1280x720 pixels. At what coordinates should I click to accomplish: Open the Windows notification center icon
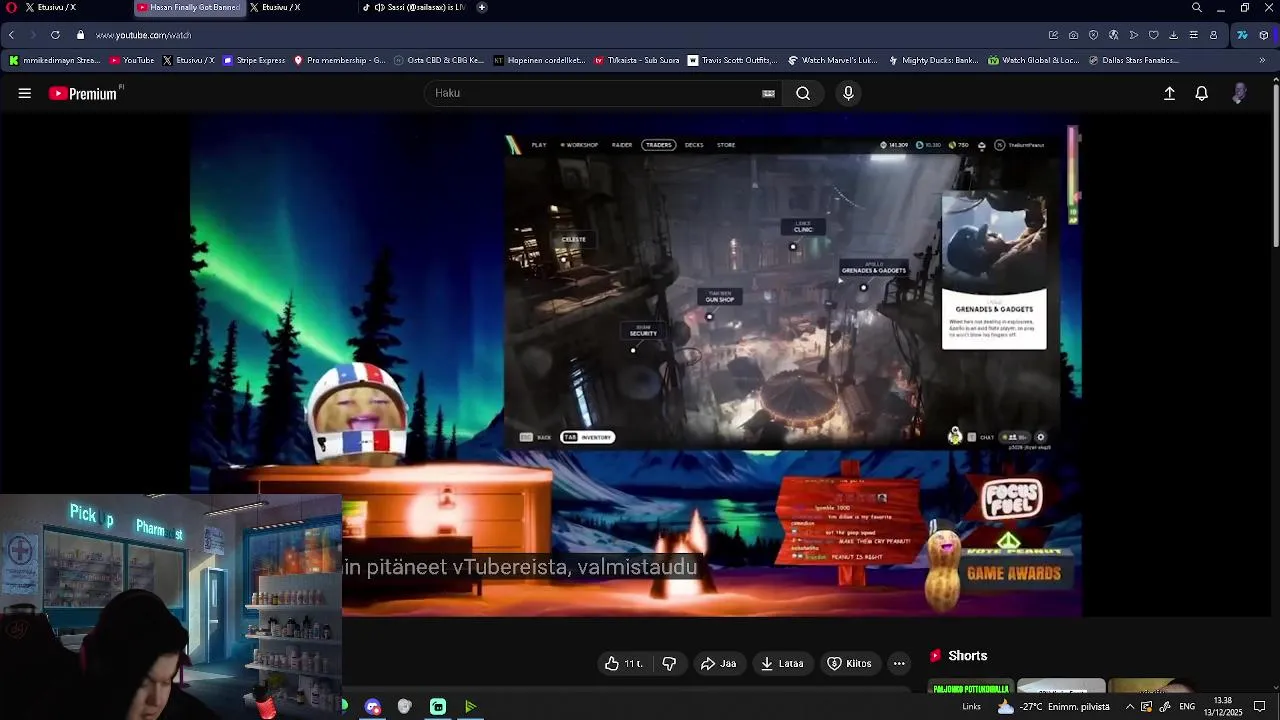[x=1260, y=707]
